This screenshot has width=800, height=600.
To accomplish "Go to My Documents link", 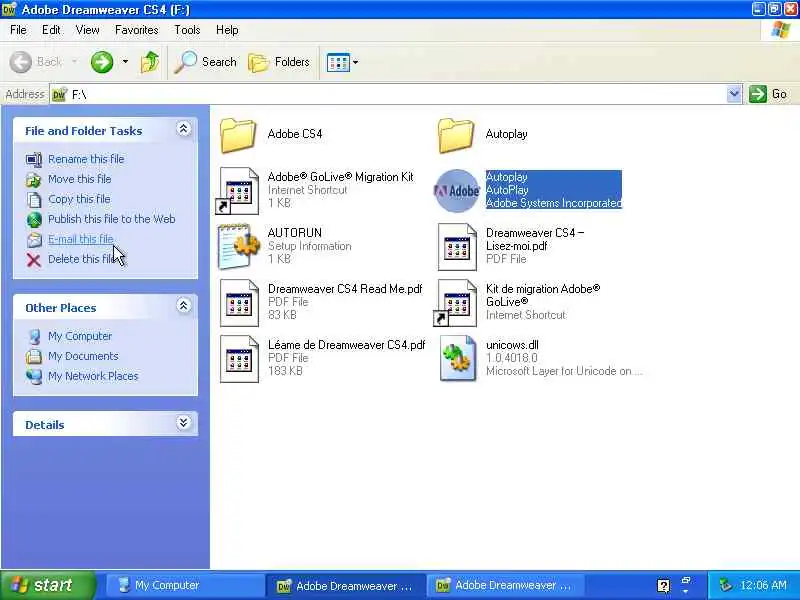I will click(x=83, y=356).
